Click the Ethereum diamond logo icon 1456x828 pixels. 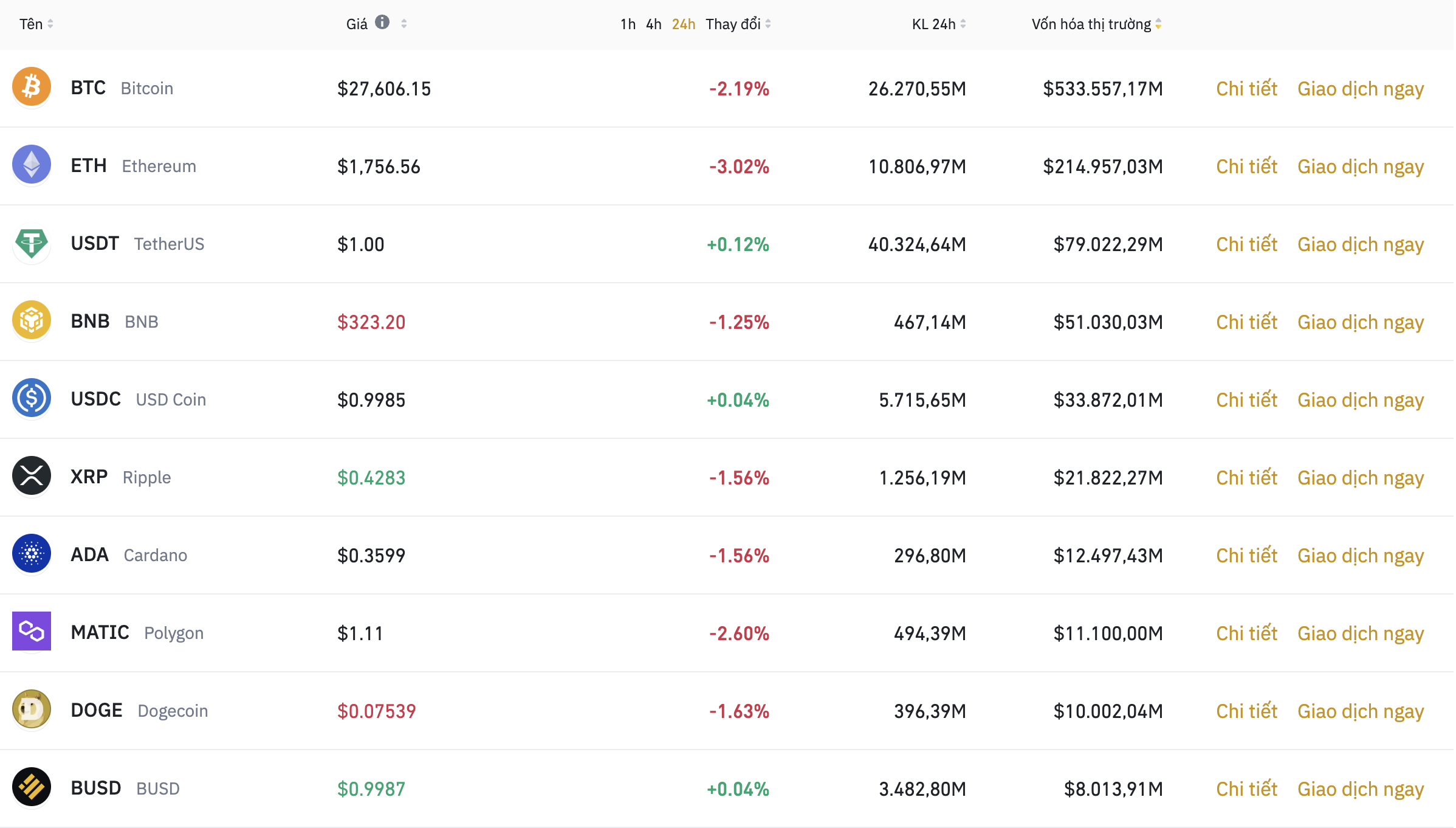(32, 164)
